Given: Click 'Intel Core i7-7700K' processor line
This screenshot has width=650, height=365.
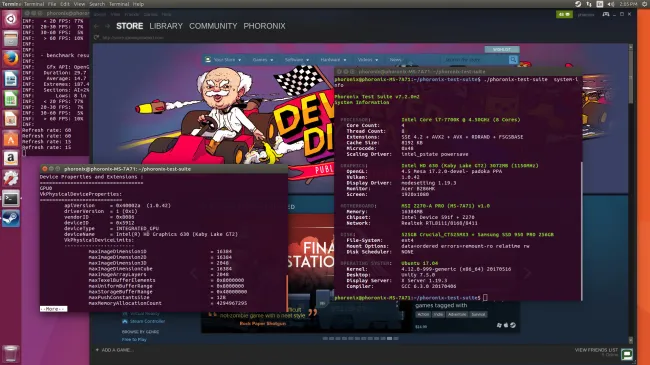Looking at the screenshot, I should click(x=461, y=120).
